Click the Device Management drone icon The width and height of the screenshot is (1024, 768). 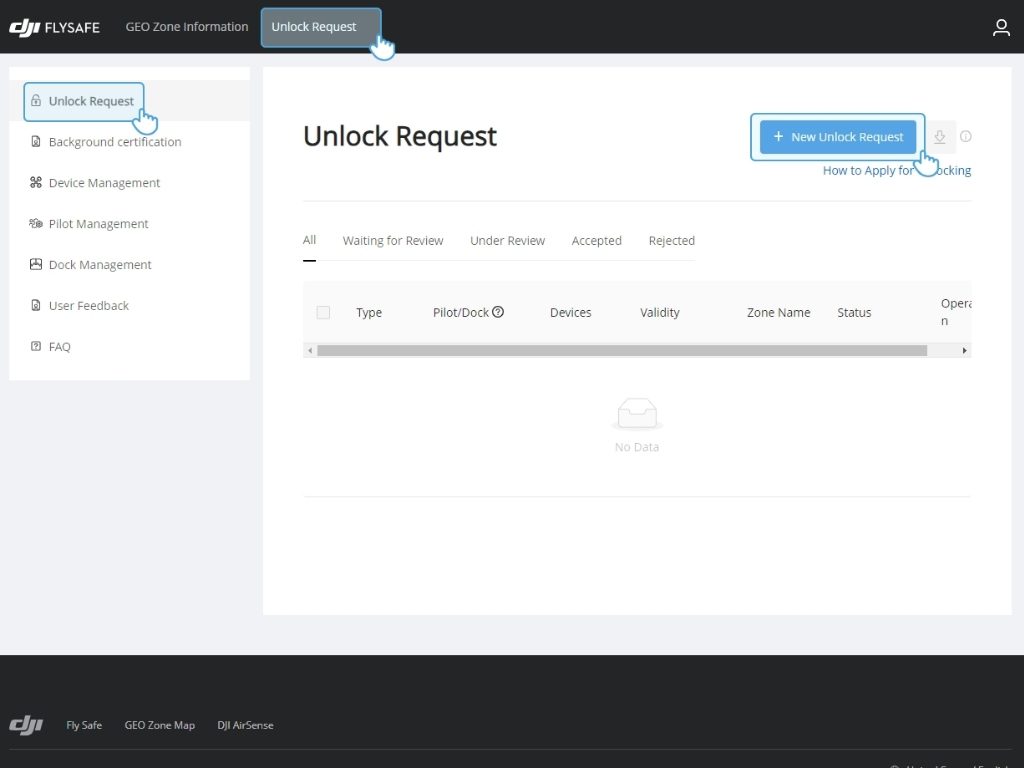(x=36, y=183)
